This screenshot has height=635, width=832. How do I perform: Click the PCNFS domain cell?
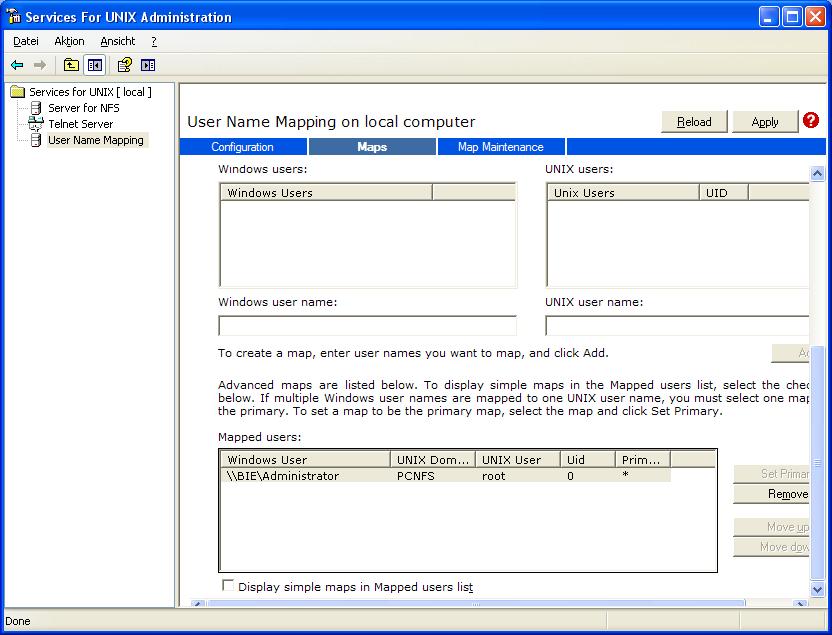pyautogui.click(x=415, y=476)
